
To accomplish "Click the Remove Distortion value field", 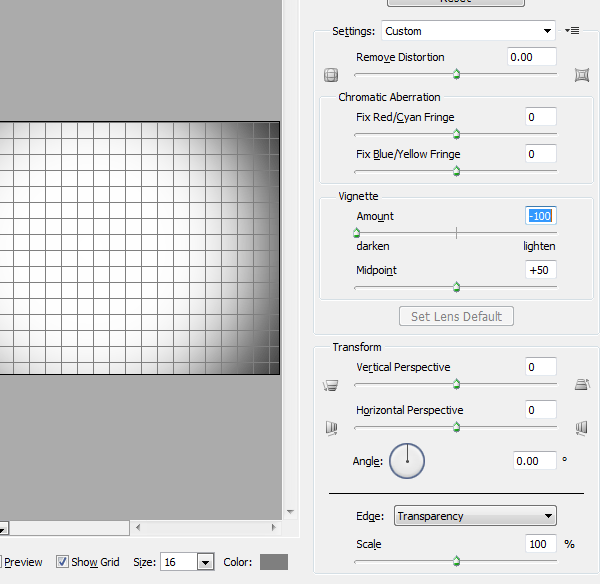I will (532, 57).
